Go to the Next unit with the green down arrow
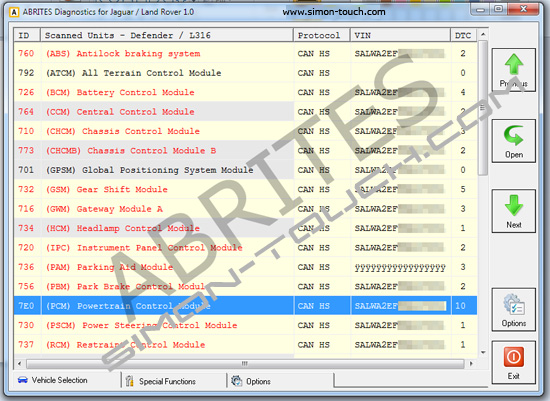This screenshot has width=550, height=401. coord(514,205)
